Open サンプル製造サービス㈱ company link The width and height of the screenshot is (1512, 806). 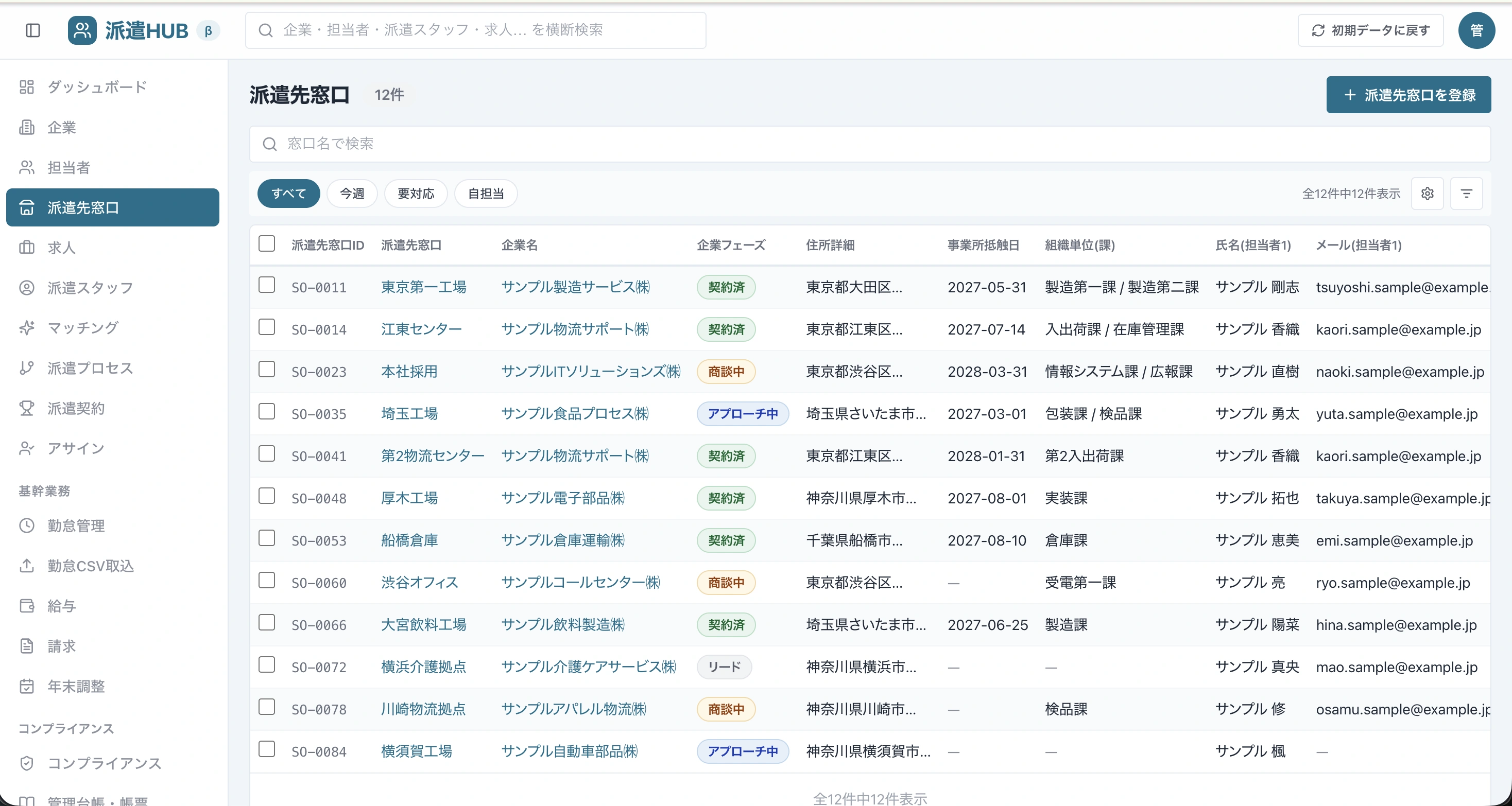click(x=576, y=287)
